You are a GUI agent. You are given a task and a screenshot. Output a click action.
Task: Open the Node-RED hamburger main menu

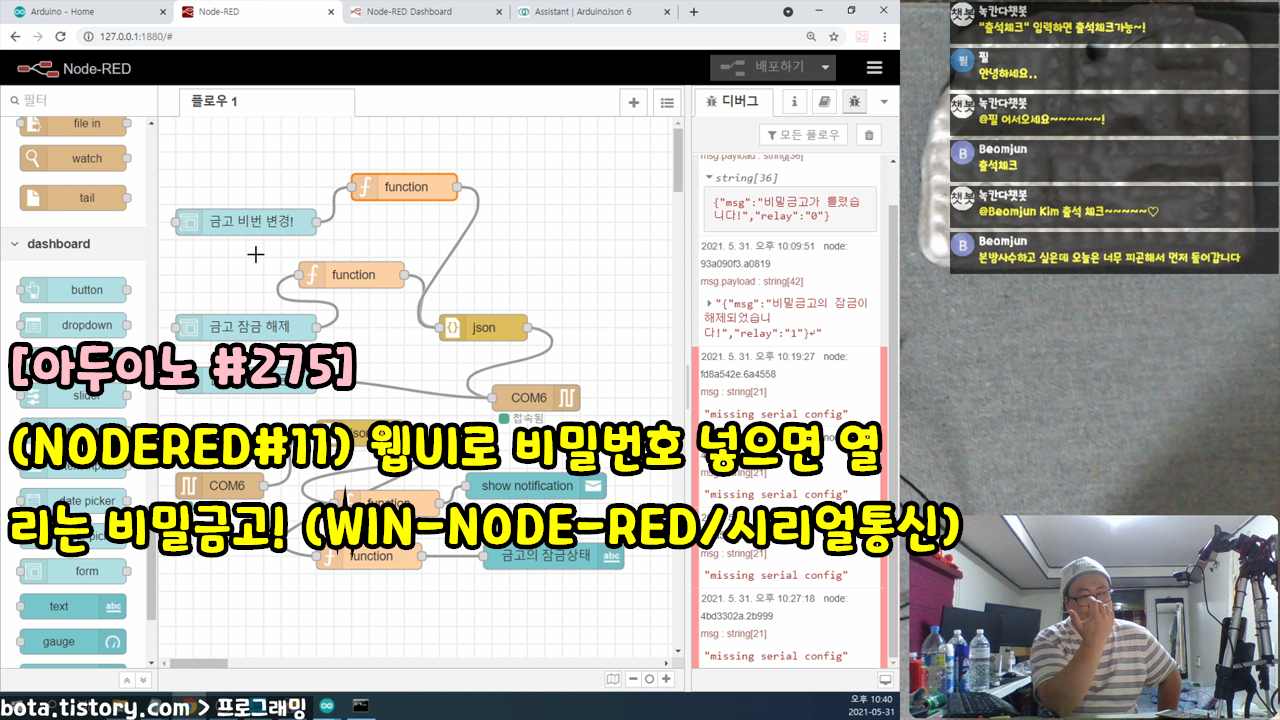click(x=874, y=68)
